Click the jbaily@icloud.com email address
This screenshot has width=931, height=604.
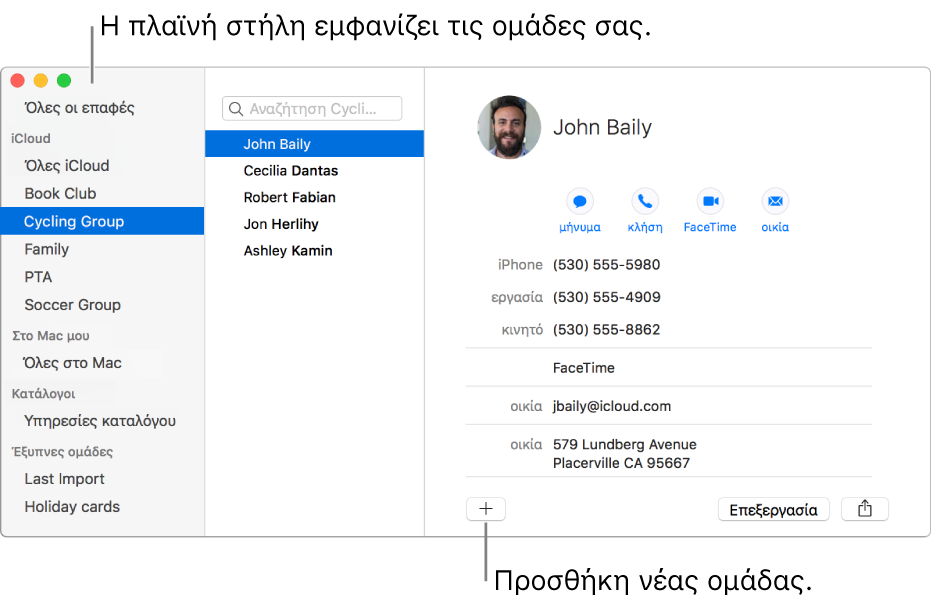[612, 407]
